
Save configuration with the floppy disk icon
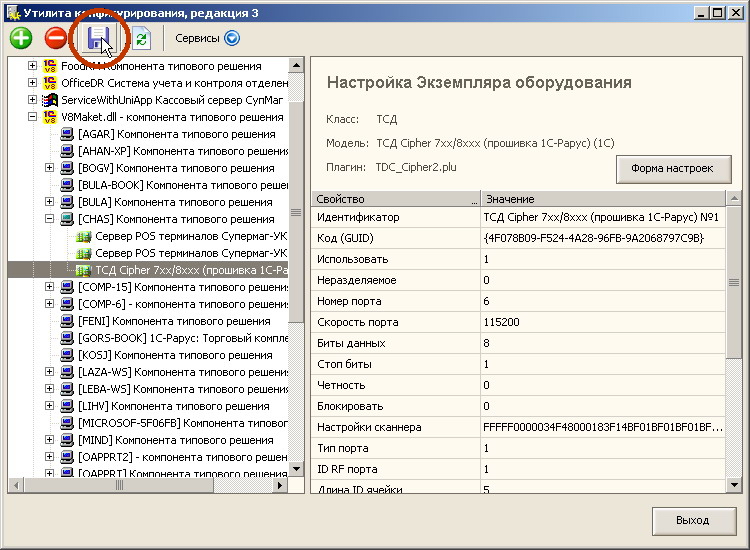[99, 39]
